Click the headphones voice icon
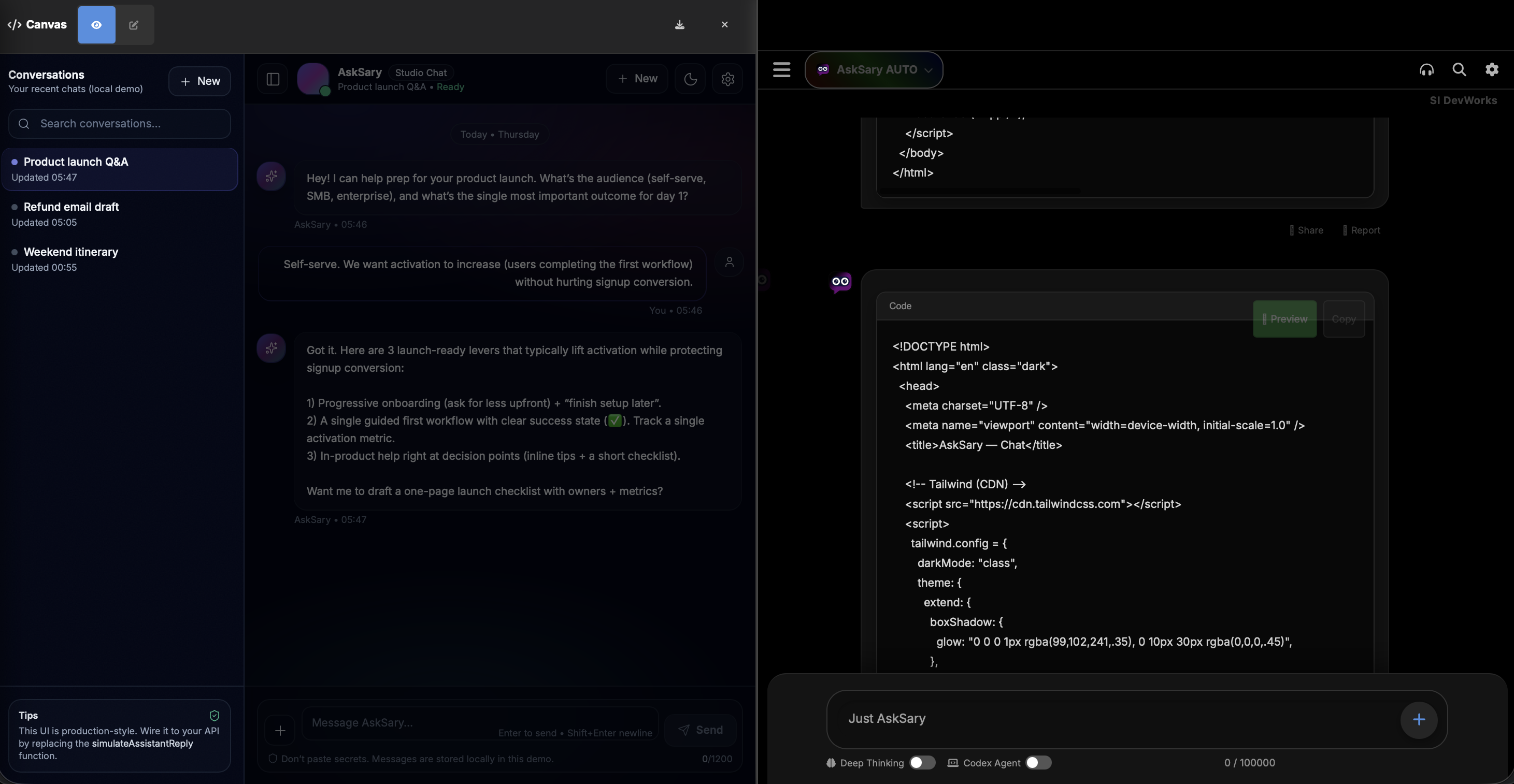Screen dimensions: 1514x784 [x=1426, y=70]
